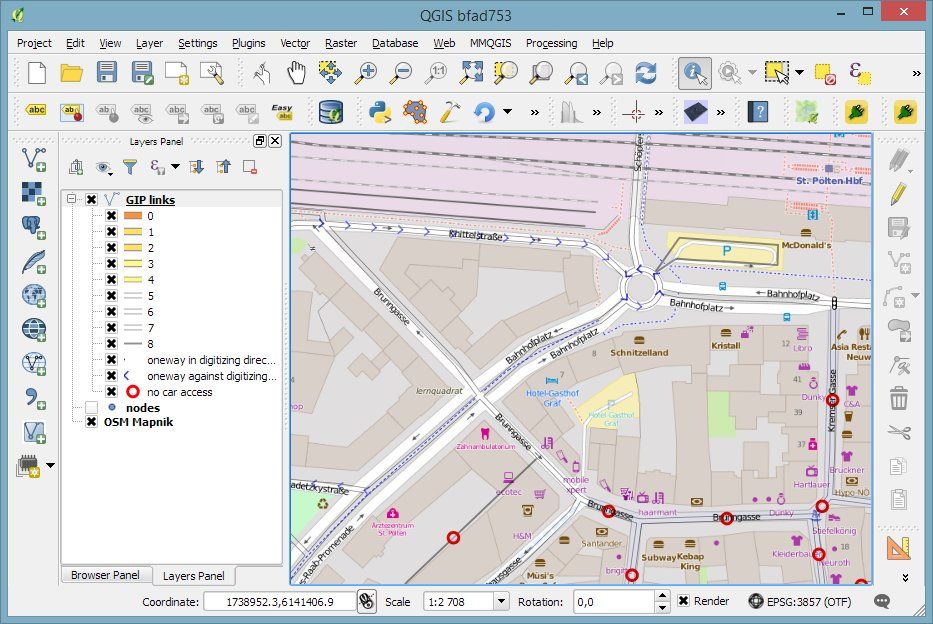This screenshot has height=624, width=933.
Task: Open the select features tool dropdown arrow
Action: (799, 72)
